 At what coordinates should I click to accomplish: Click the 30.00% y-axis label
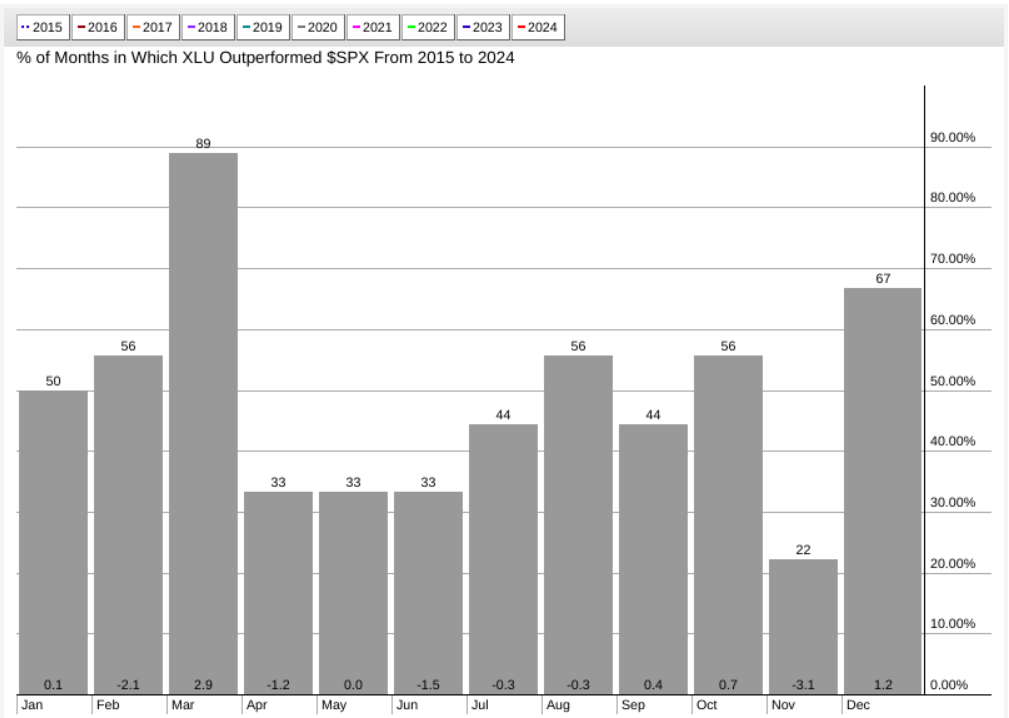pyautogui.click(x=952, y=502)
